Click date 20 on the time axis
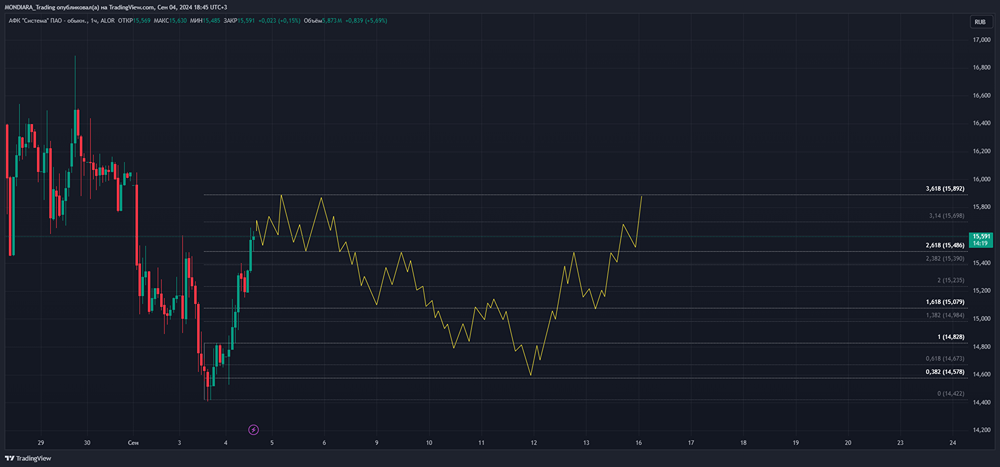Viewport: 1000px width, 467px height. [x=848, y=443]
